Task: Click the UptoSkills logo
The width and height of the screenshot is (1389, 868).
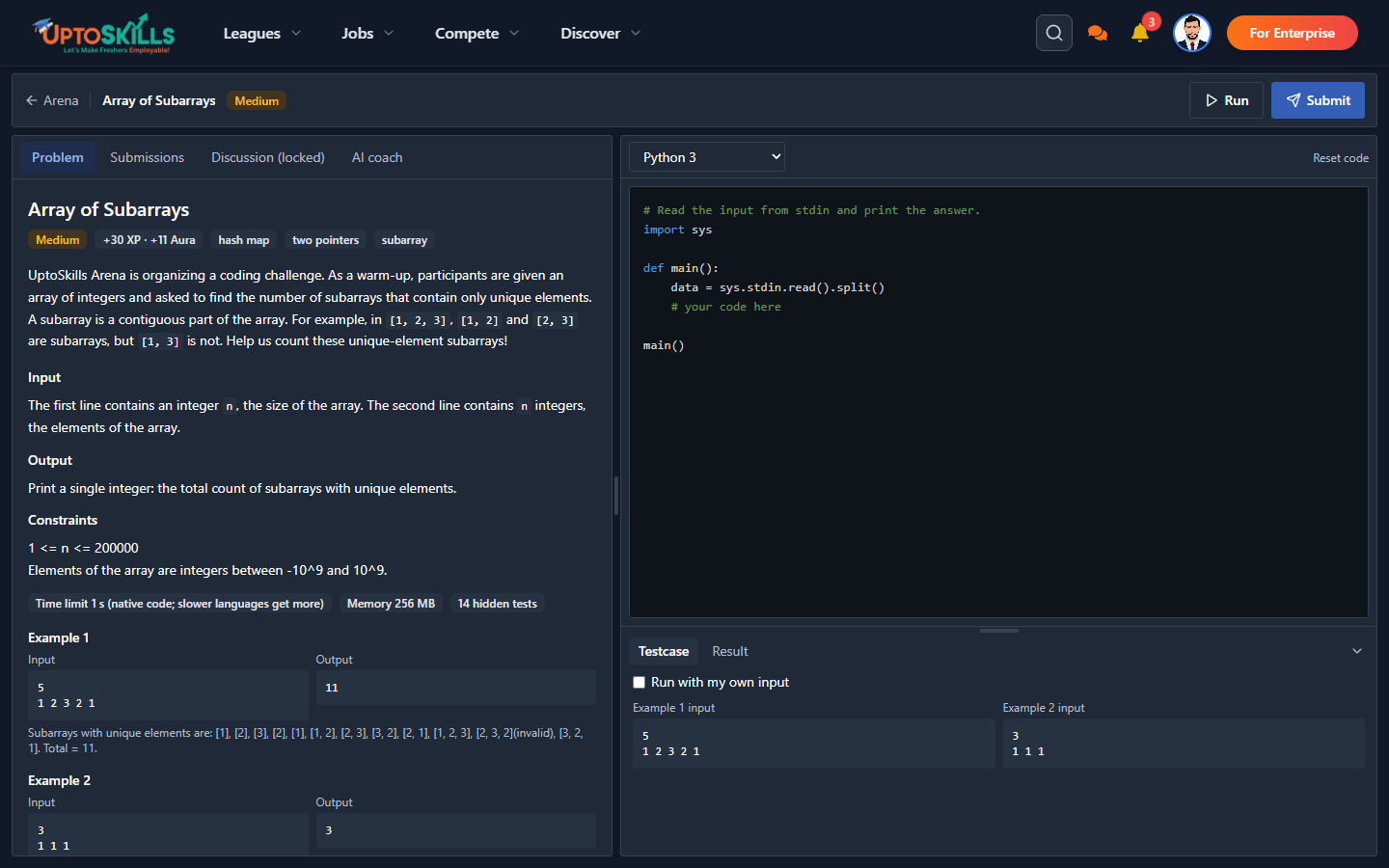Action: coord(103,33)
